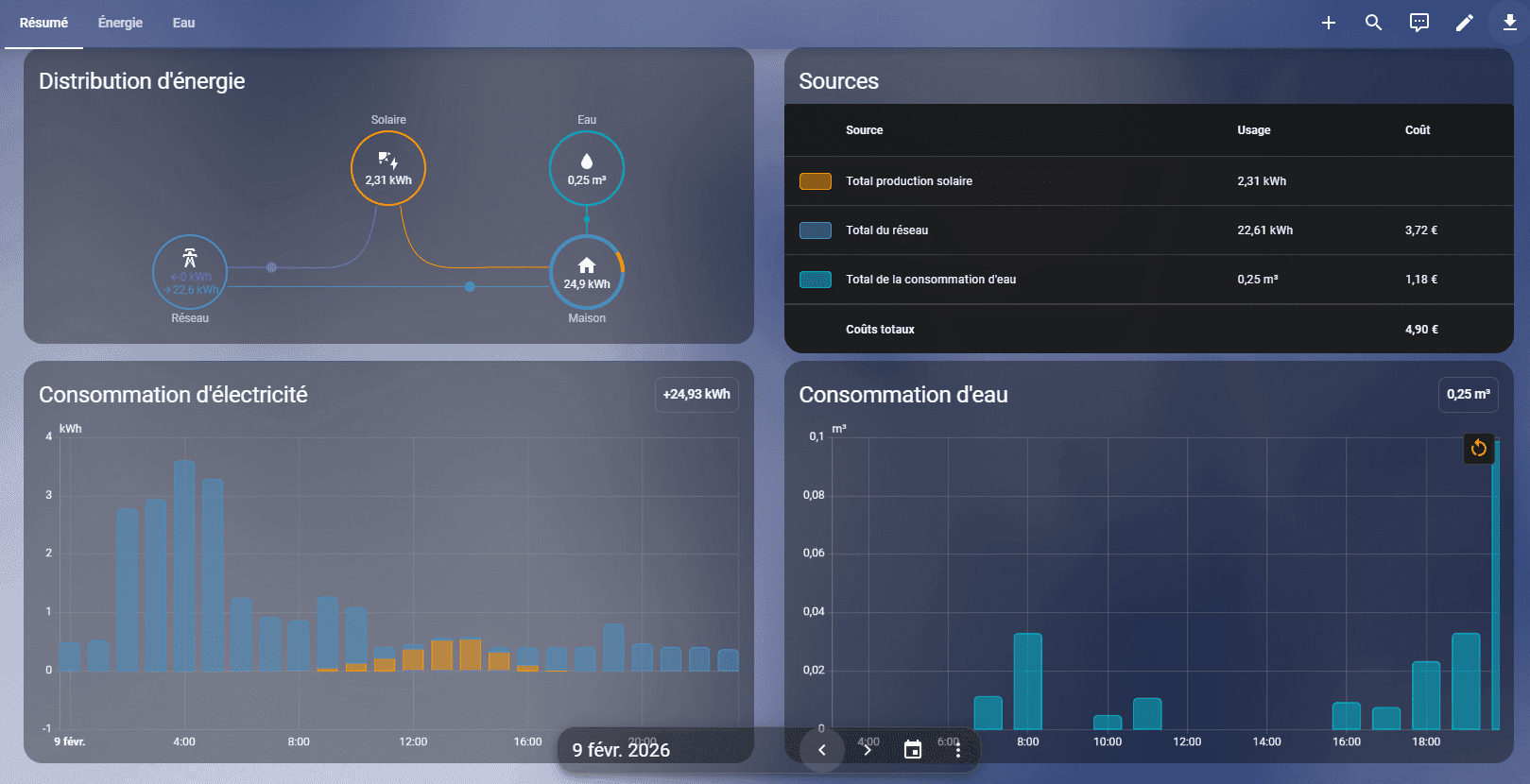
Task: Click the 3,72 € cost value
Action: (x=1421, y=230)
